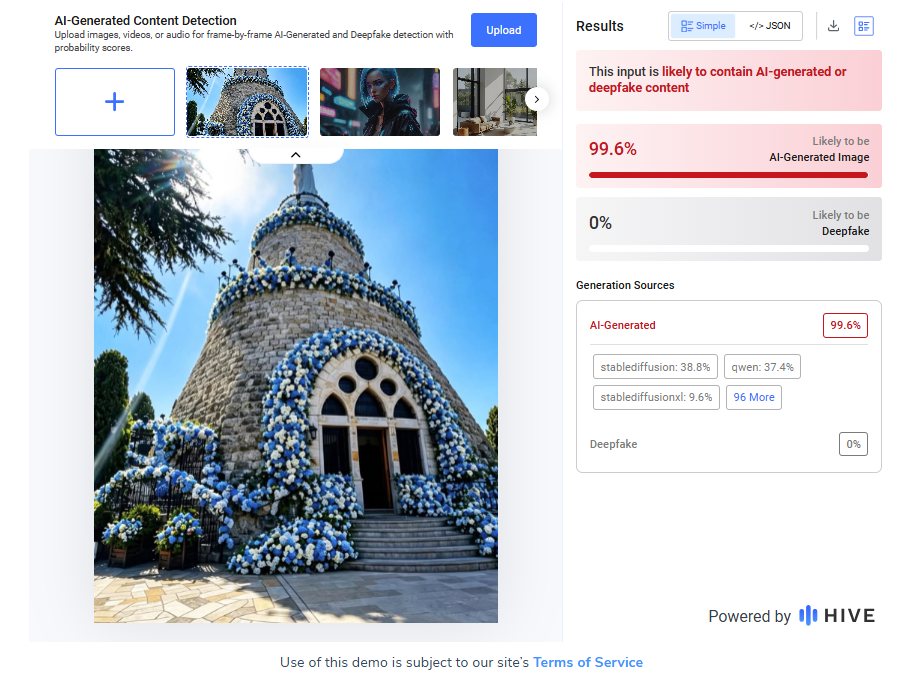This screenshot has width=918, height=684.
Task: Click the stablediffusionxl 9.6% tag
Action: pos(656,397)
